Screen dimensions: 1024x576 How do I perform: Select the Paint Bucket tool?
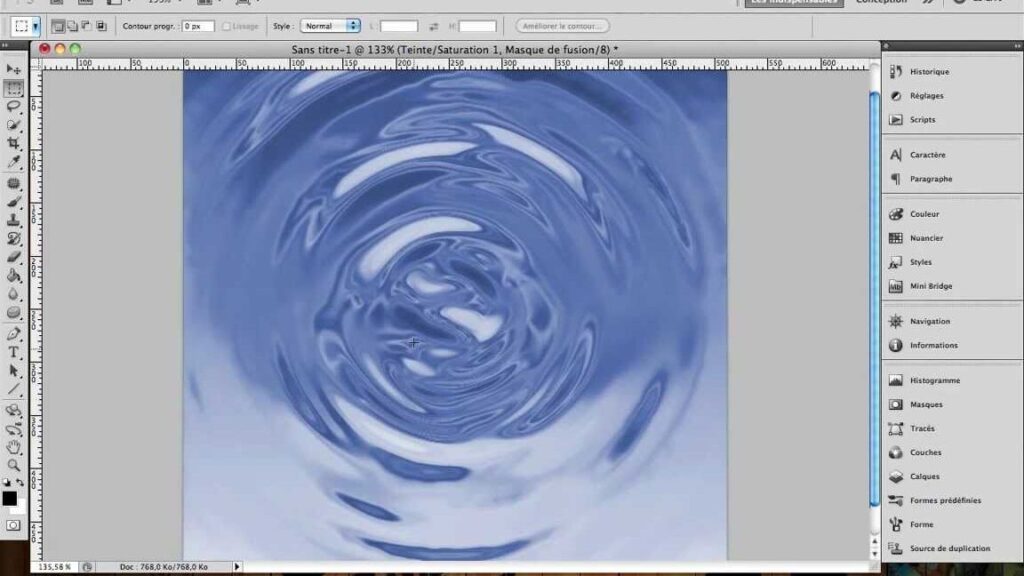13,276
